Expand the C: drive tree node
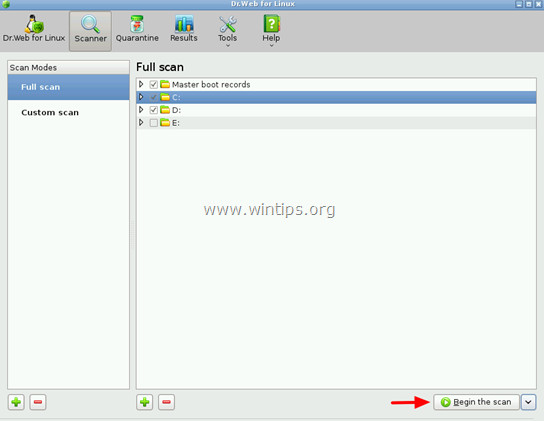The height and width of the screenshot is (421, 544). 141,97
